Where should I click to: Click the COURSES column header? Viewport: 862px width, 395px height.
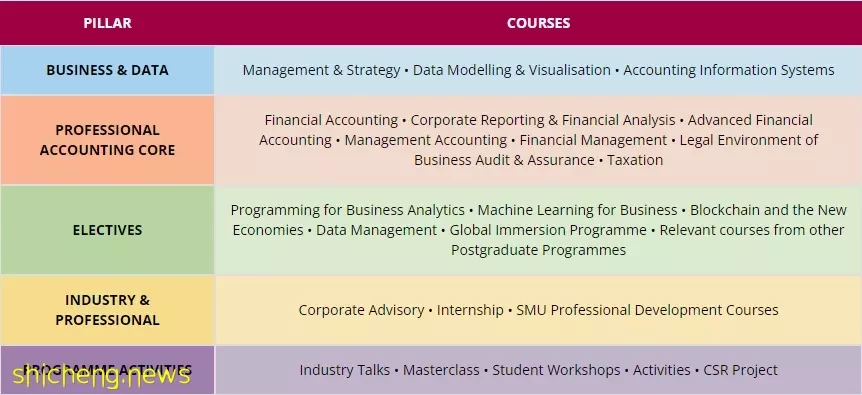point(538,23)
